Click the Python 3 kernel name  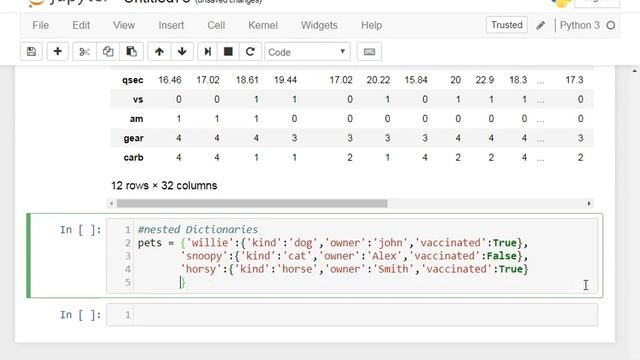[x=580, y=25]
